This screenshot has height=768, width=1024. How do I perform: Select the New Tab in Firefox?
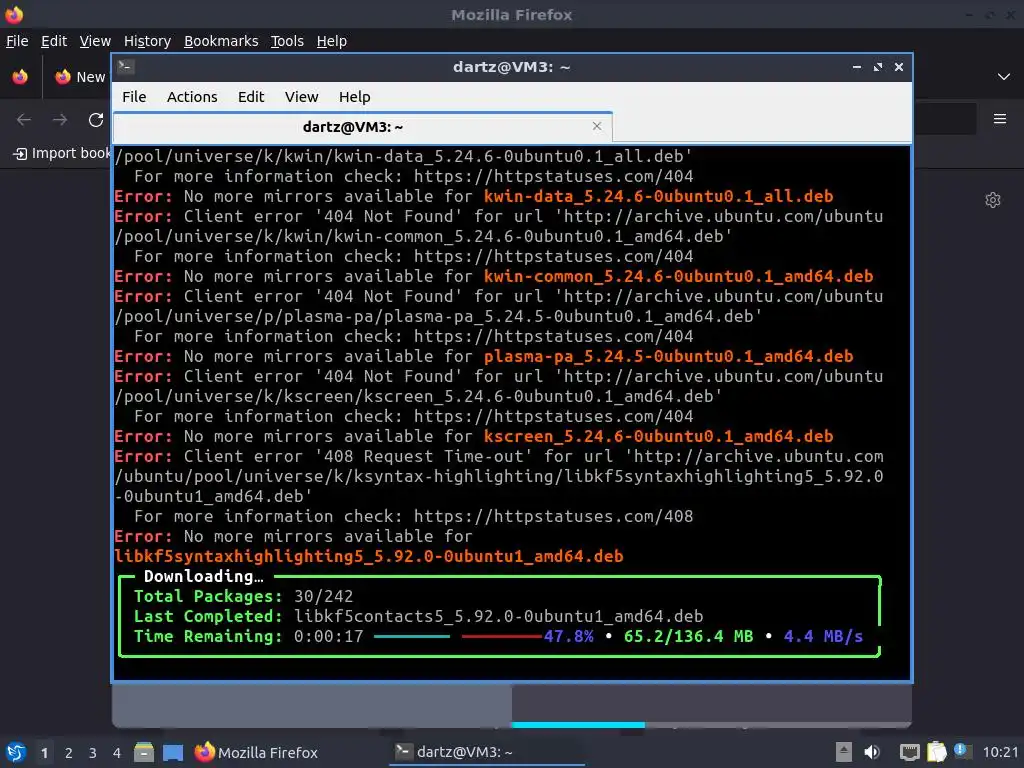coord(80,77)
